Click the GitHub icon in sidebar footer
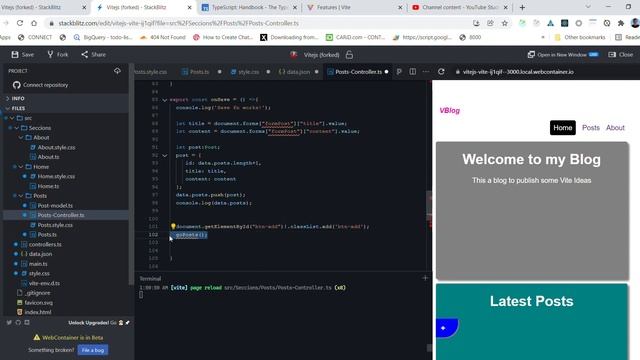640x360 pixels. (18, 322)
